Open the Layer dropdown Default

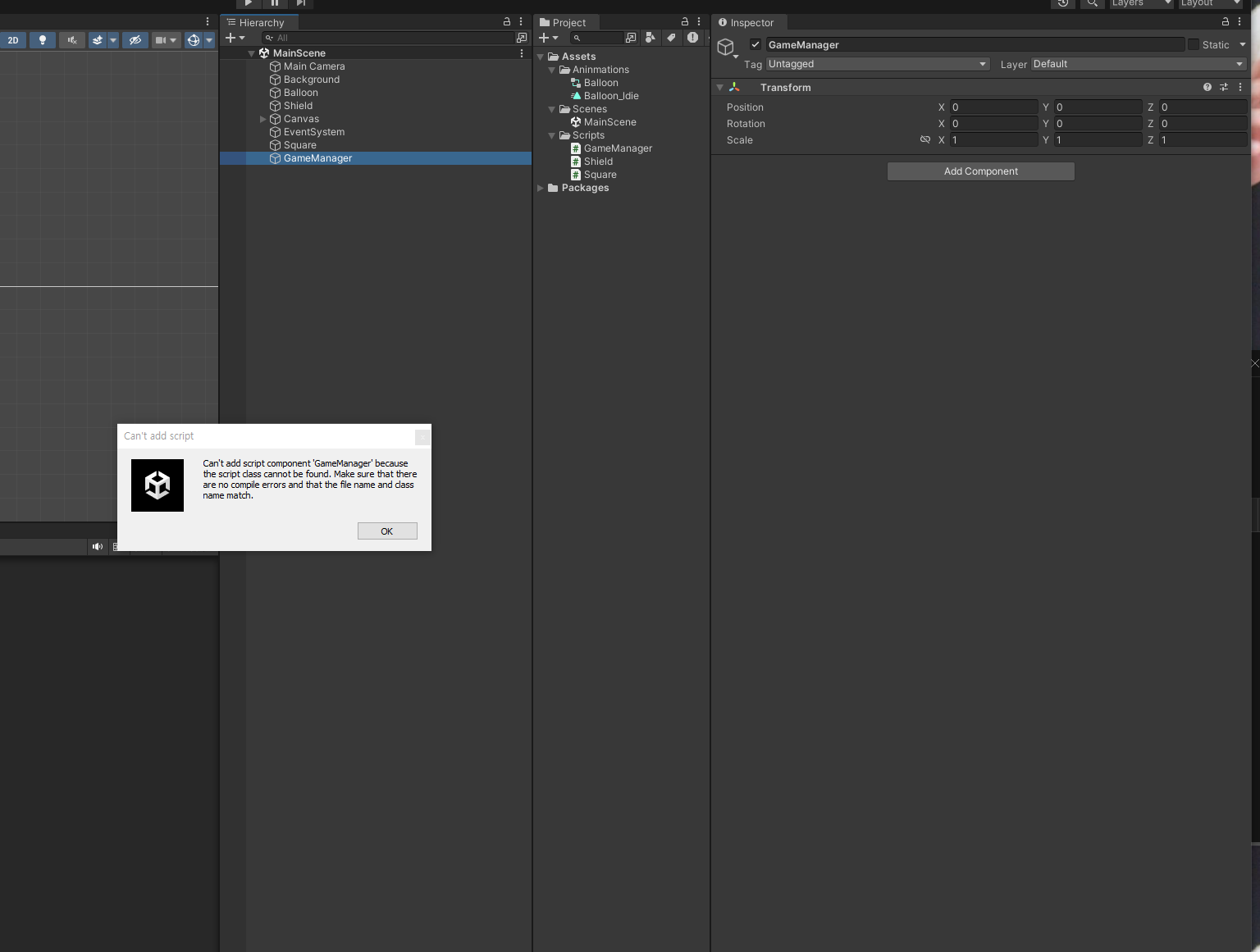[x=1139, y=64]
